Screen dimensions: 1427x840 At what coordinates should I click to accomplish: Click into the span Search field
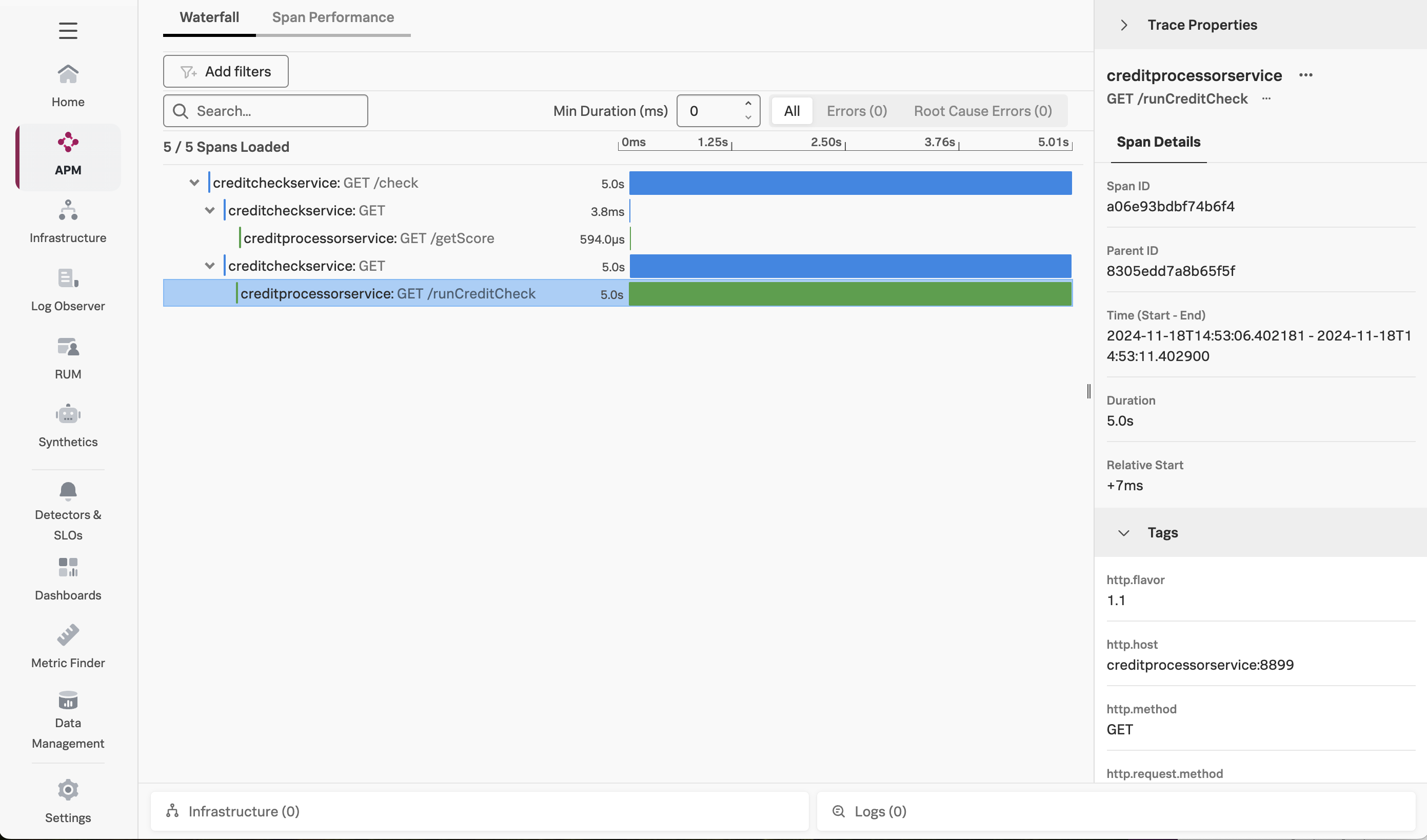[x=278, y=111]
